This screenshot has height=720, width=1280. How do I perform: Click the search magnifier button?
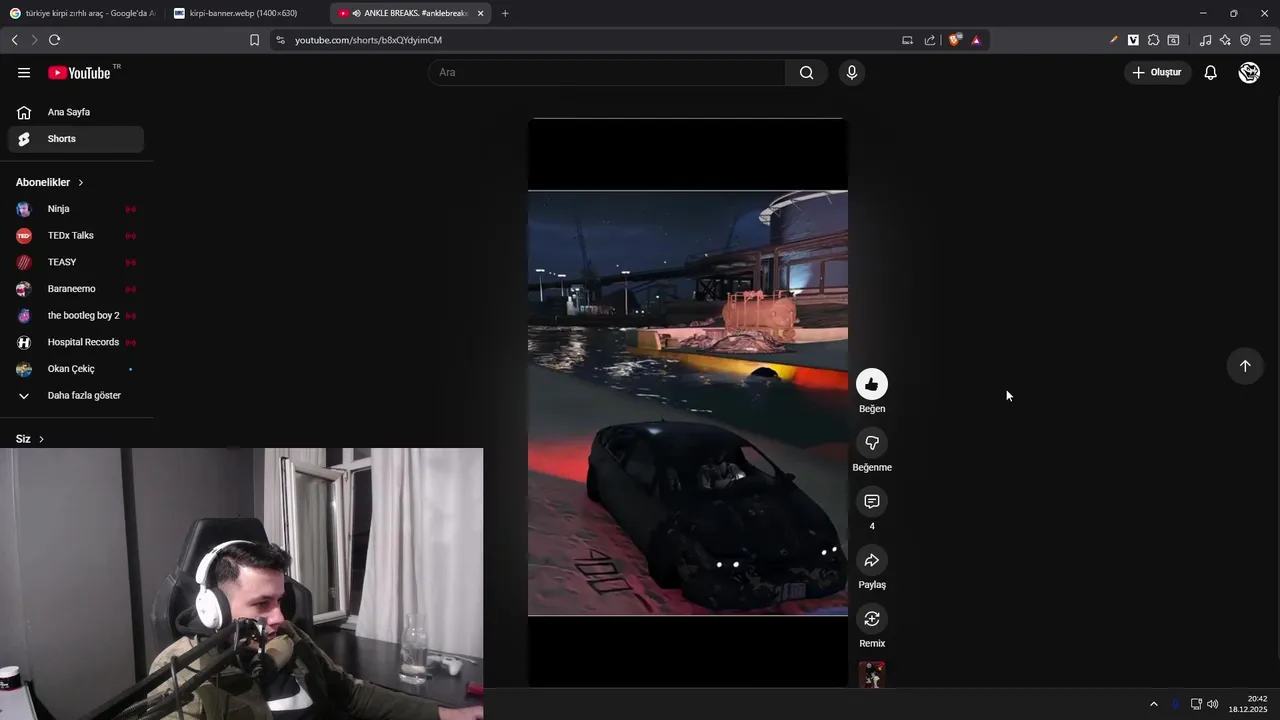pos(806,72)
